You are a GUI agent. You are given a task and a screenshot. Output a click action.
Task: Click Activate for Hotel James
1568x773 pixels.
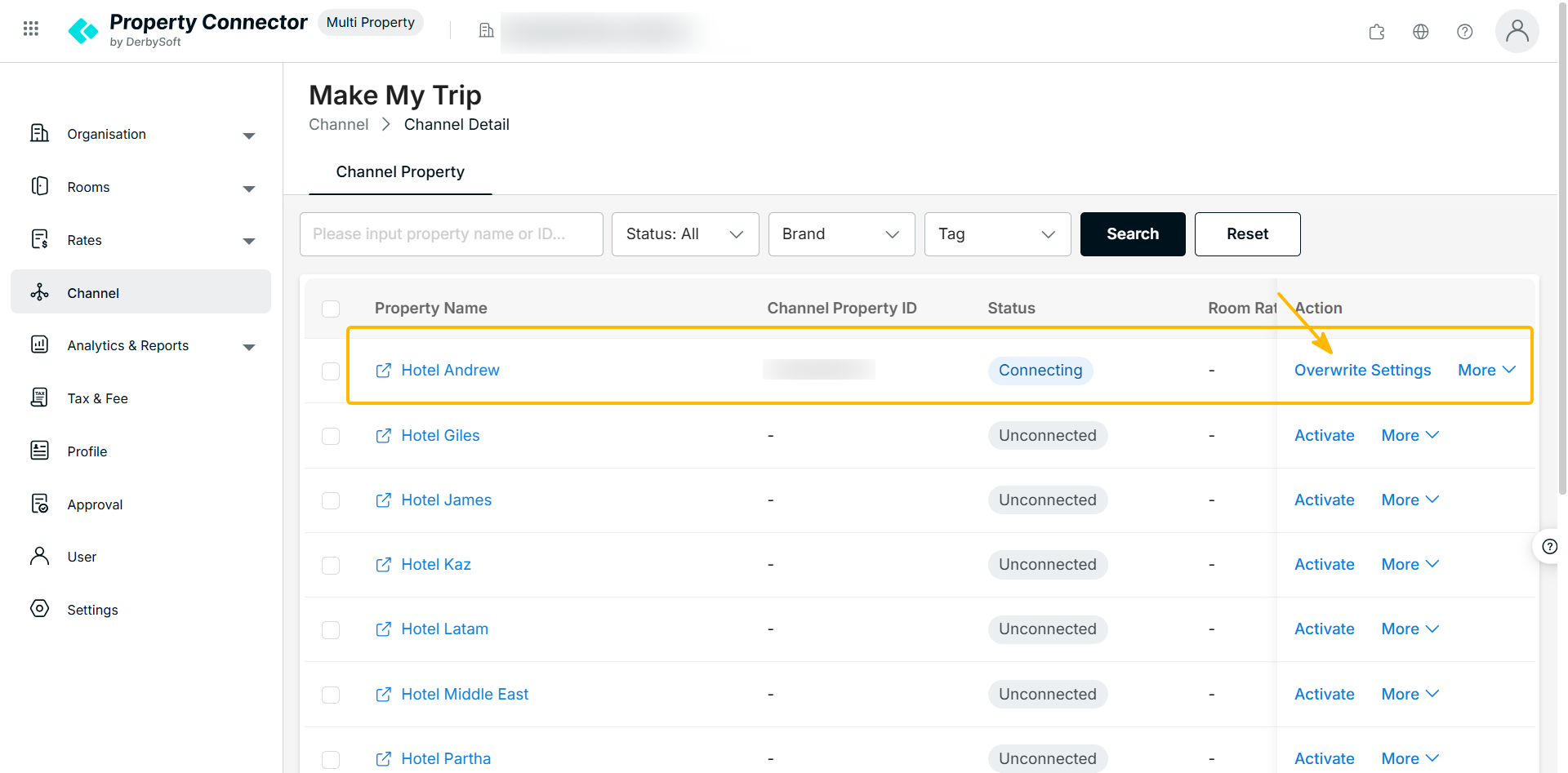point(1325,500)
